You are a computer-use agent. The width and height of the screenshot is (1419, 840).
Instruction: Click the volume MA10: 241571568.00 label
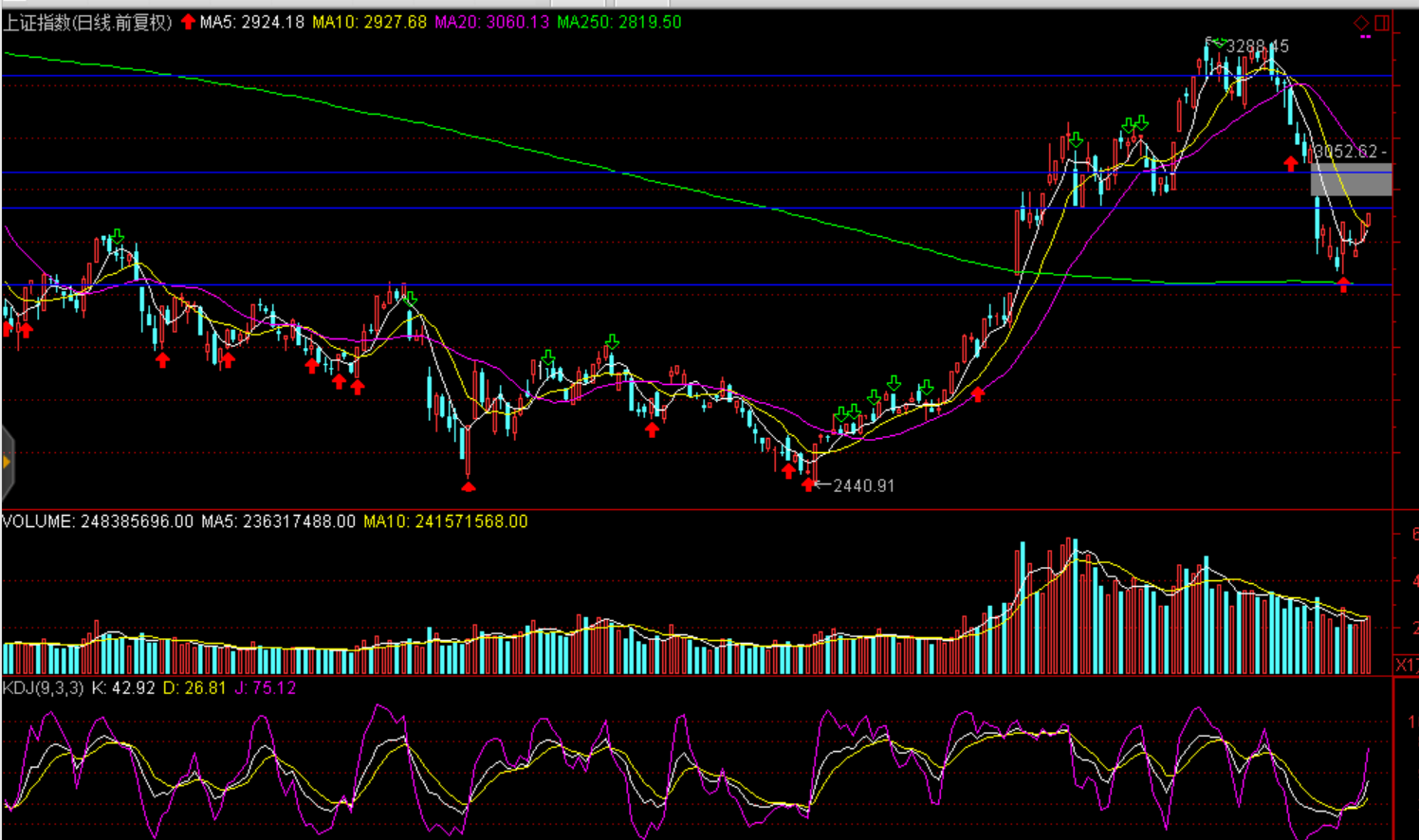445,521
